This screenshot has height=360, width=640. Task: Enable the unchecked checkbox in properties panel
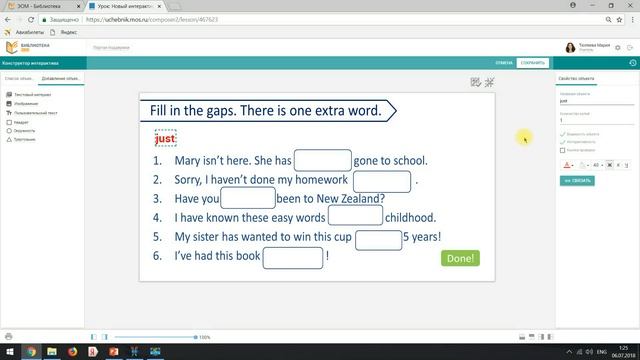tap(562, 150)
